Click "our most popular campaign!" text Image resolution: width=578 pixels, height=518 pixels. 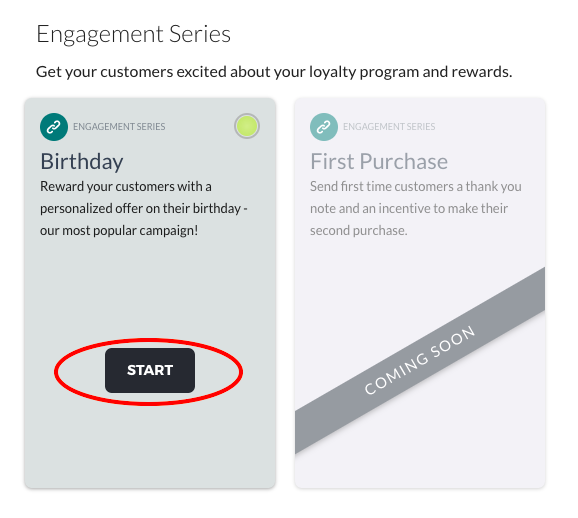click(119, 231)
